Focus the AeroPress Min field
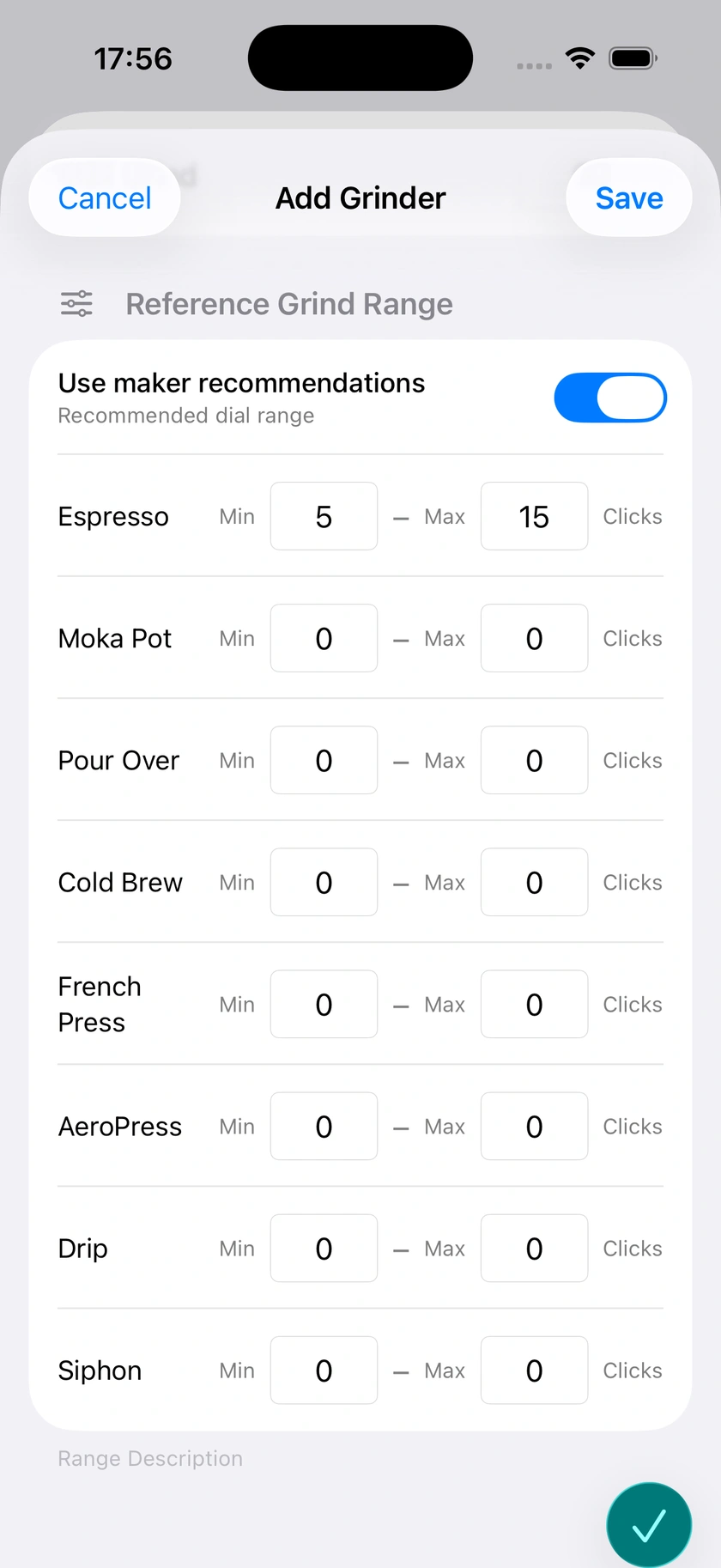721x1568 pixels. (324, 1126)
